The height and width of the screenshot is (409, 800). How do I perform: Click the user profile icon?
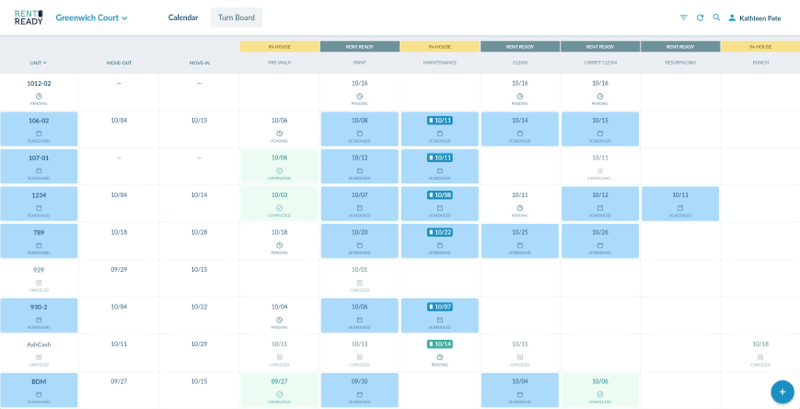732,18
